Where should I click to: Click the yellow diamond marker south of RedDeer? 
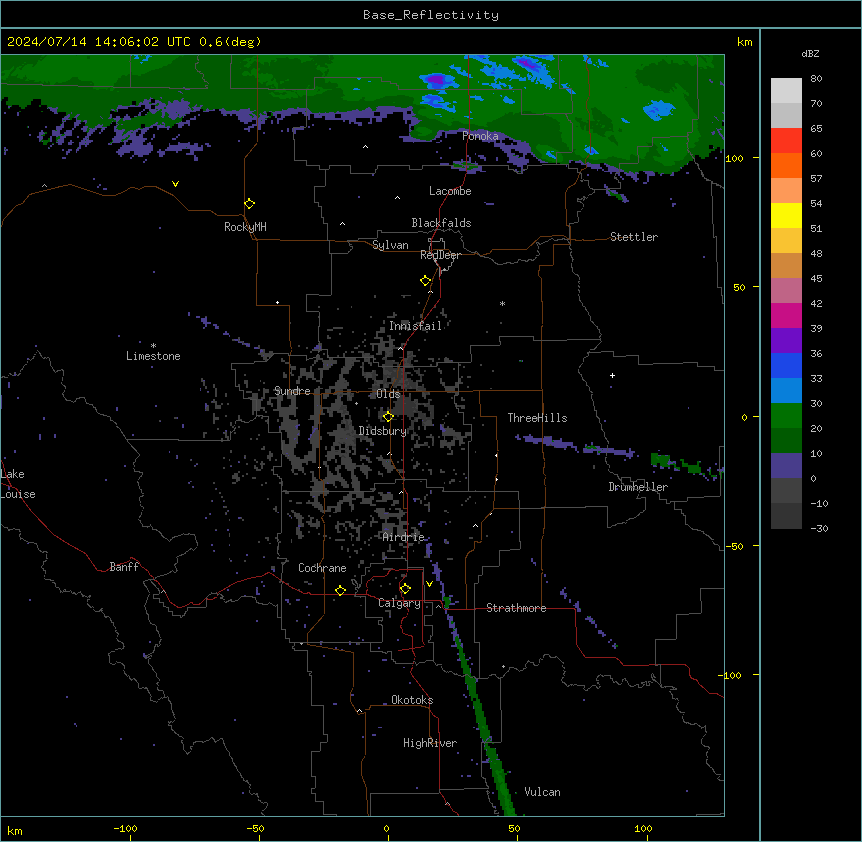(x=426, y=281)
